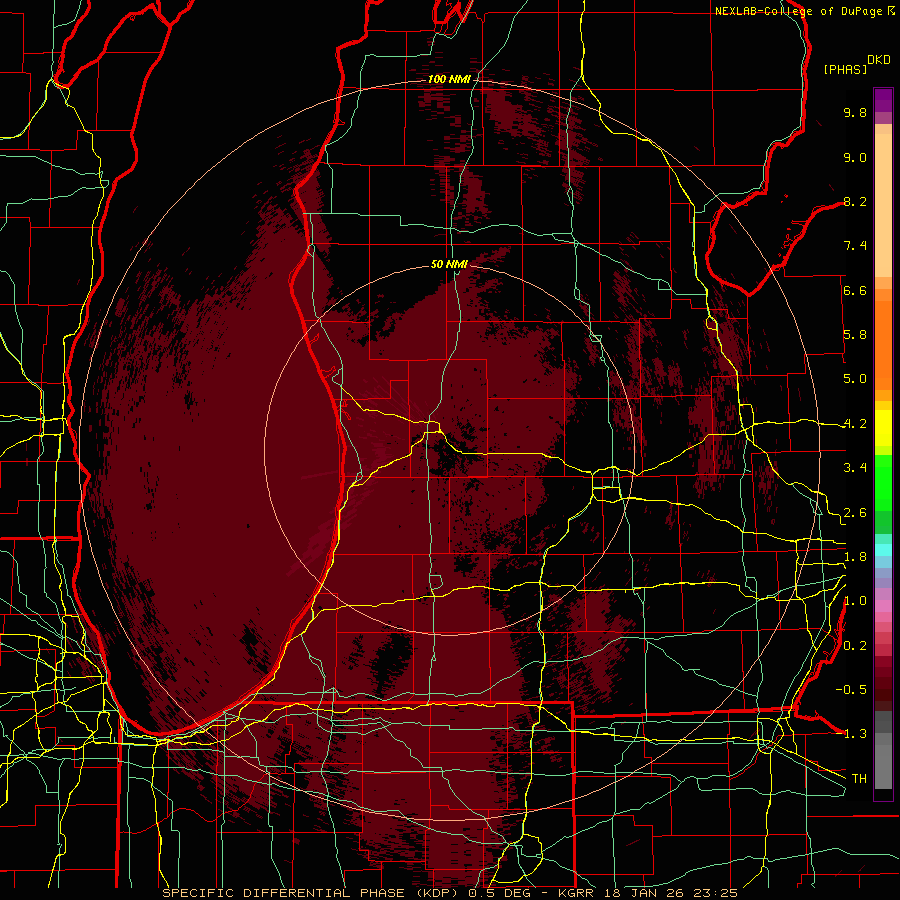Click the 5.8 value on the color scale
900x900 pixels.
855,335
